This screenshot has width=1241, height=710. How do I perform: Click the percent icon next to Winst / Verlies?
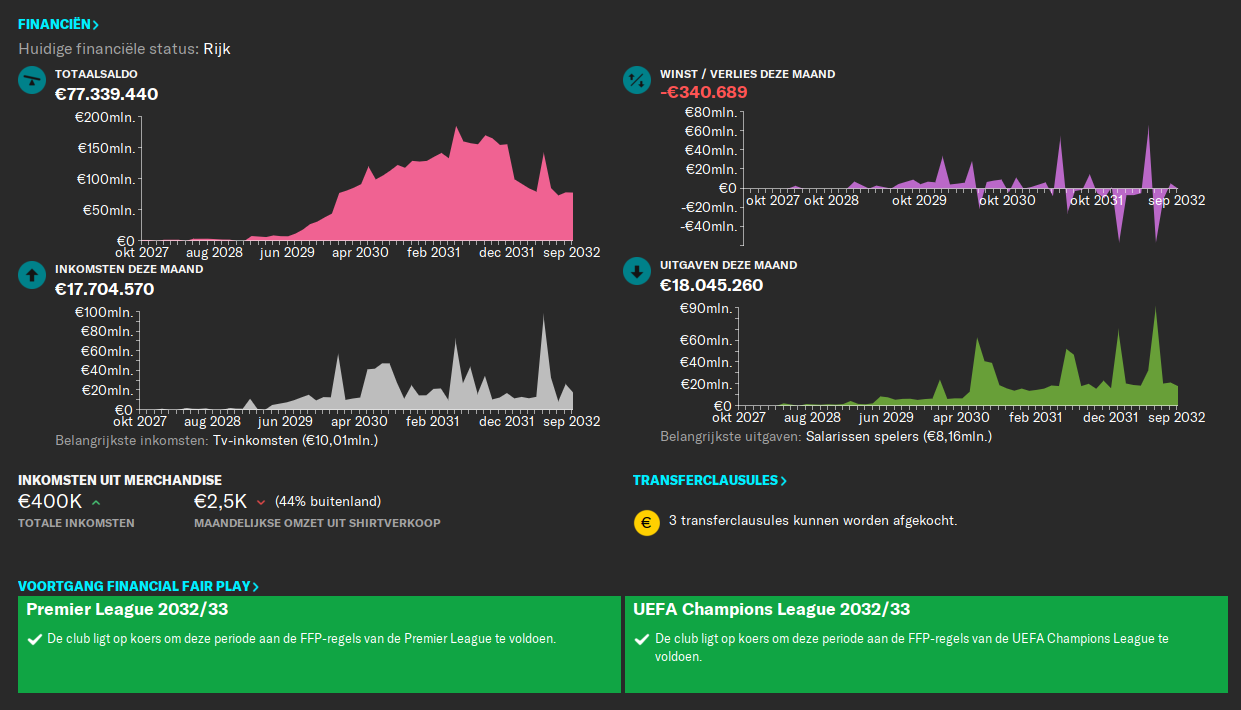[637, 80]
